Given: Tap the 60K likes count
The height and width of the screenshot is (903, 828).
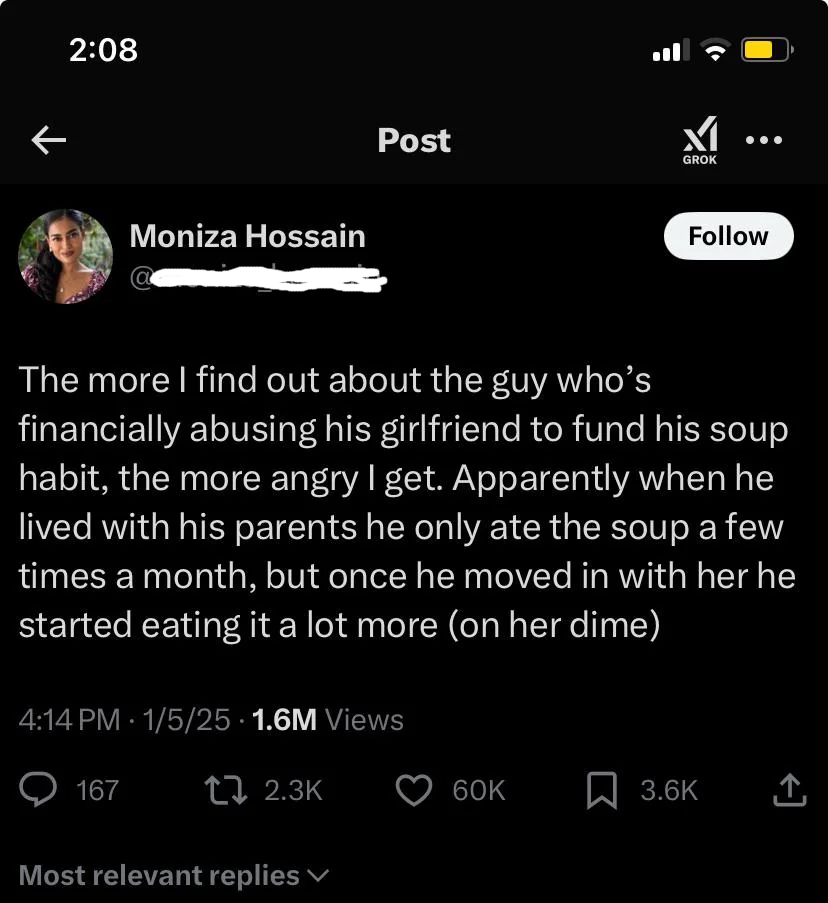Looking at the screenshot, I should pyautogui.click(x=478, y=790).
